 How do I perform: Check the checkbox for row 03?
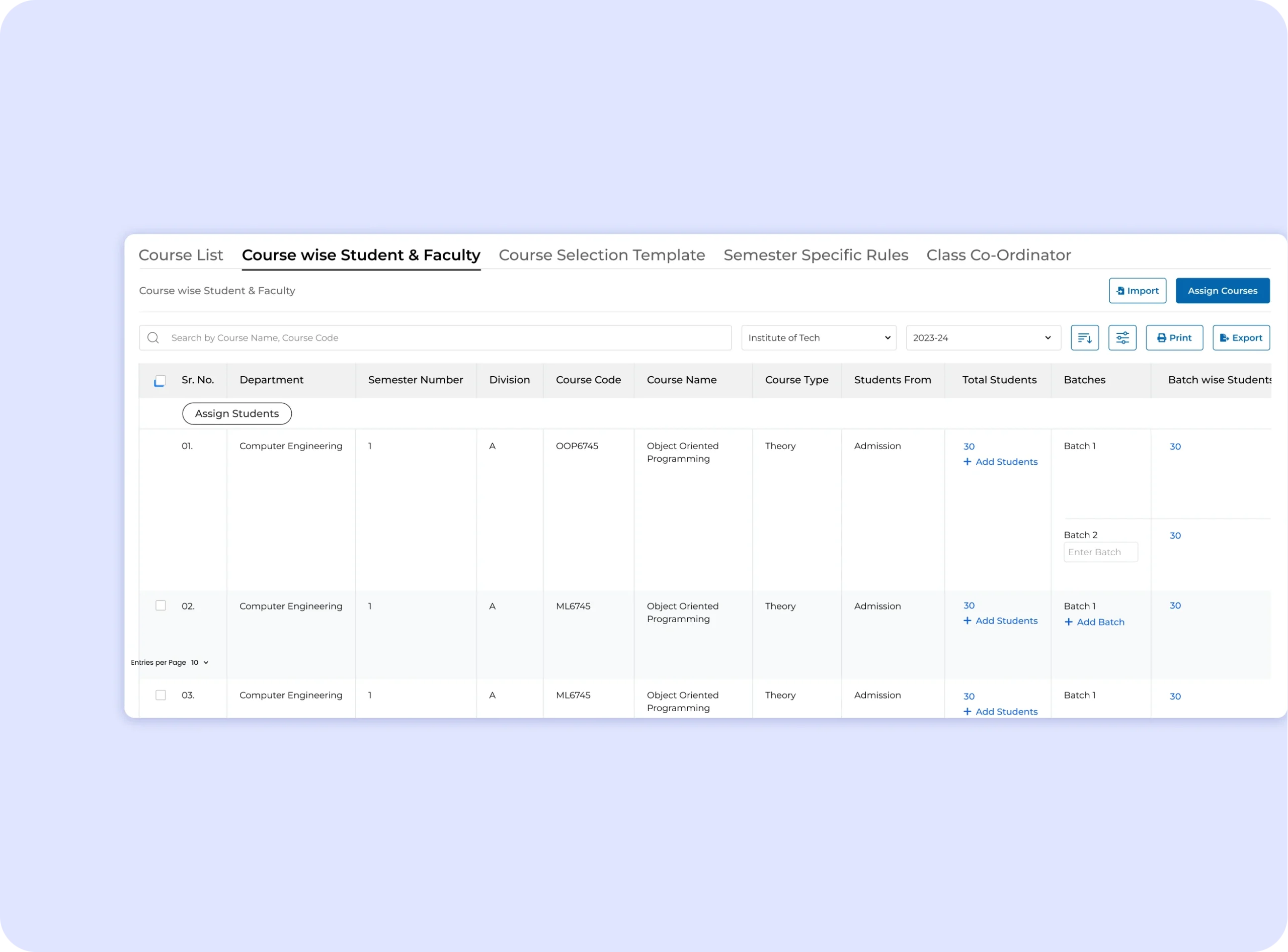[161, 695]
